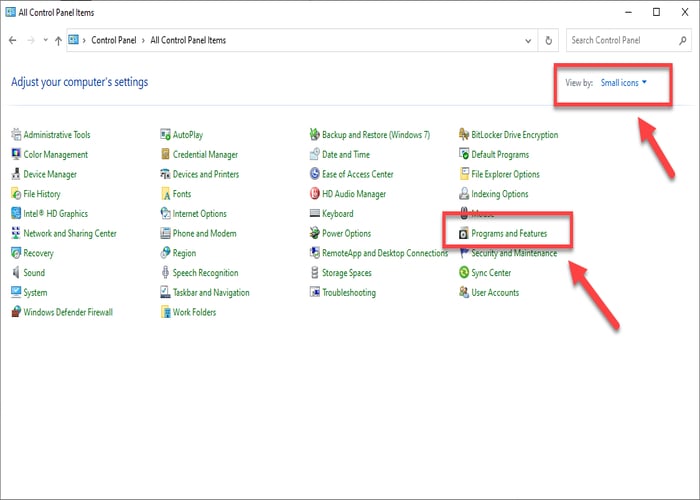Click Phone and Modem icon
700x500 pixels.
pos(165,233)
